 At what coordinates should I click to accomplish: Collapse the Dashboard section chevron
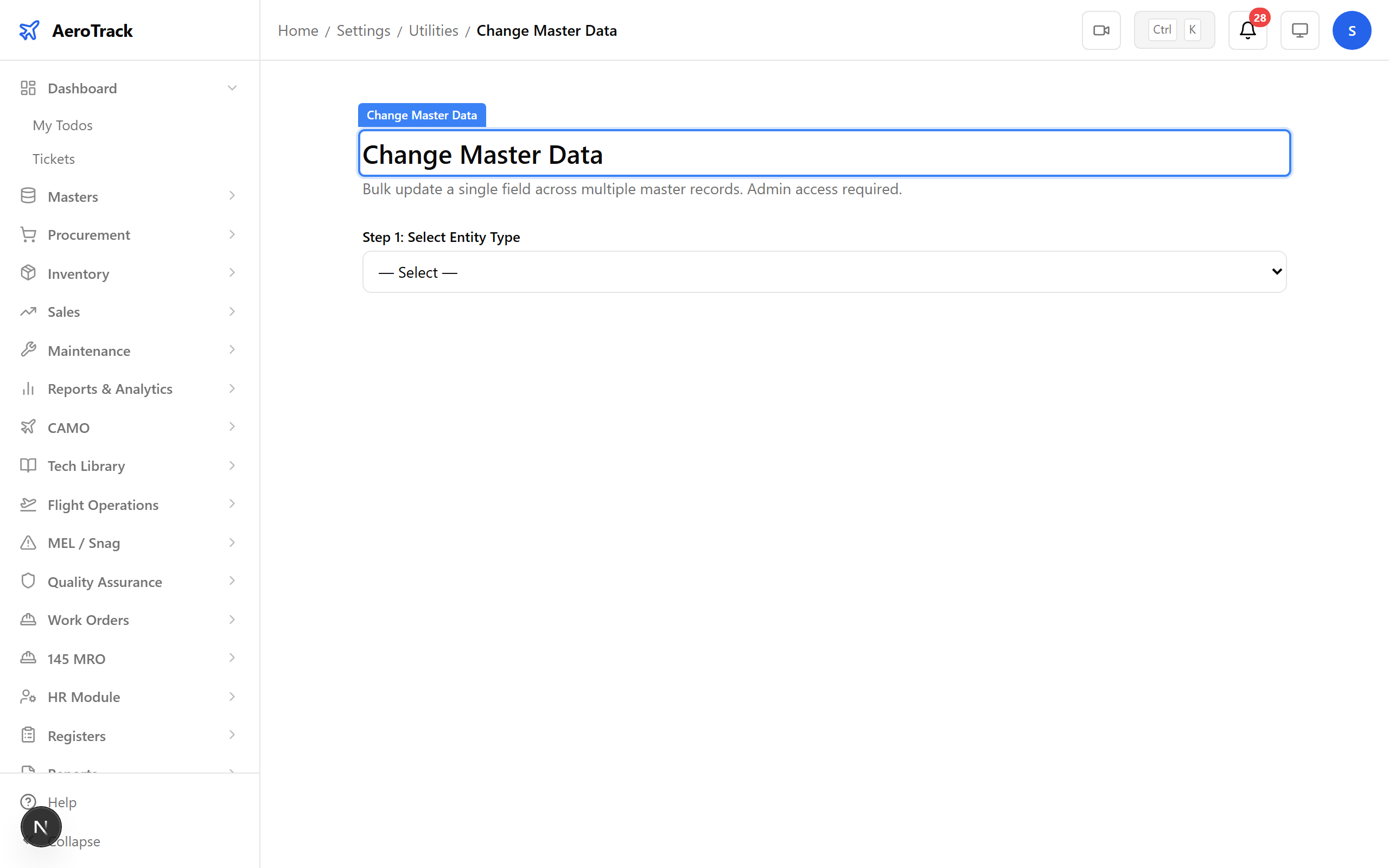pyautogui.click(x=232, y=87)
